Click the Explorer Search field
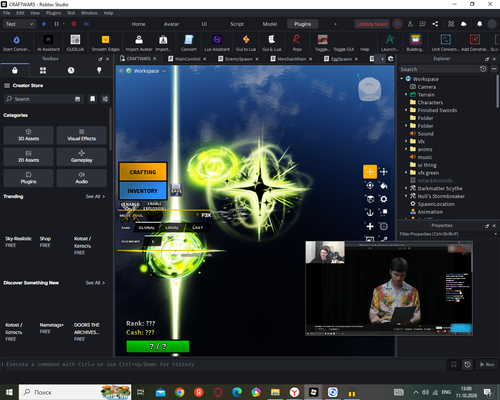The image size is (500, 400). [438, 69]
